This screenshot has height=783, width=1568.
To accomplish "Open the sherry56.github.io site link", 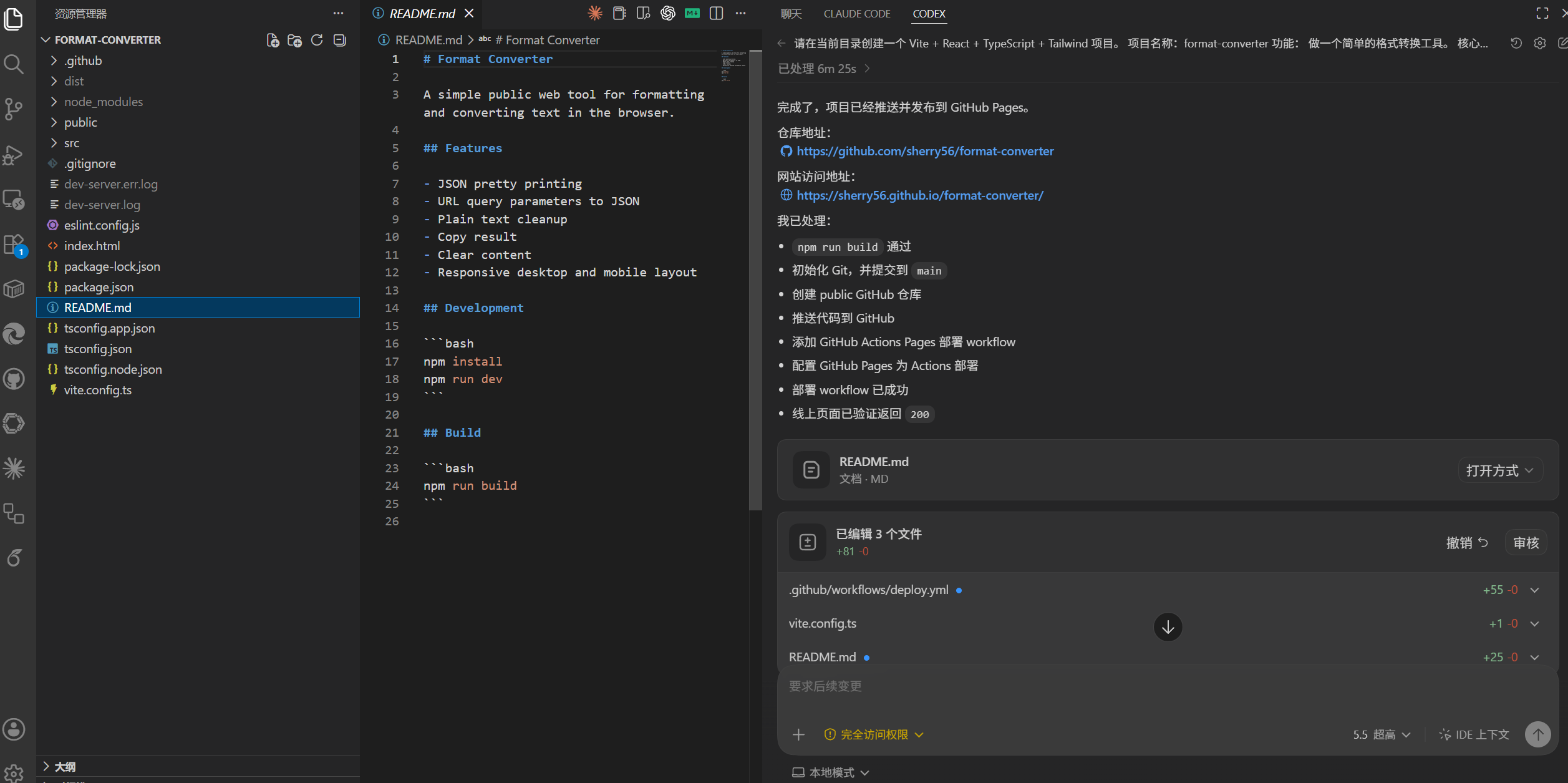I will pos(920,195).
